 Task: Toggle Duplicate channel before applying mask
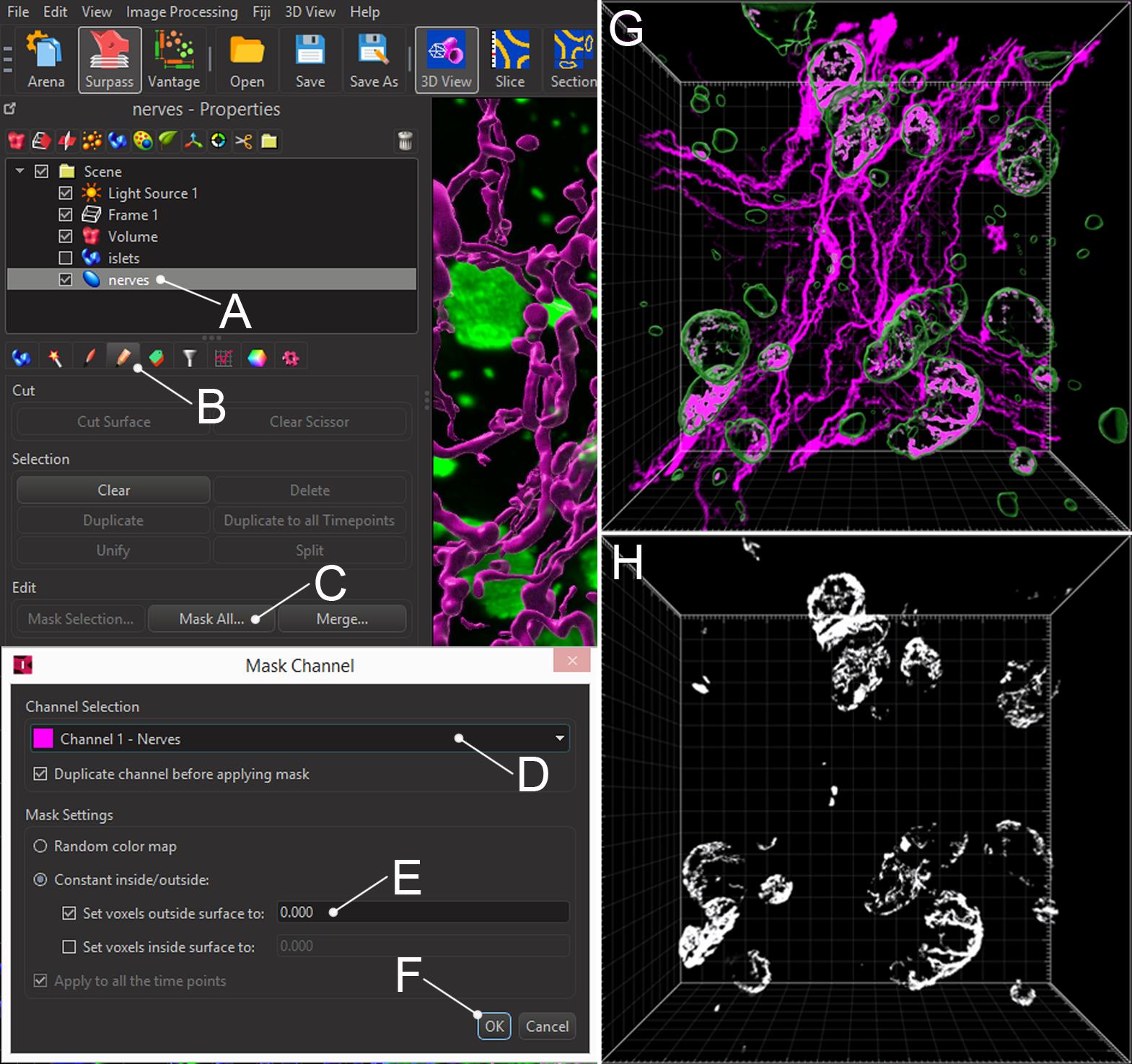point(40,774)
